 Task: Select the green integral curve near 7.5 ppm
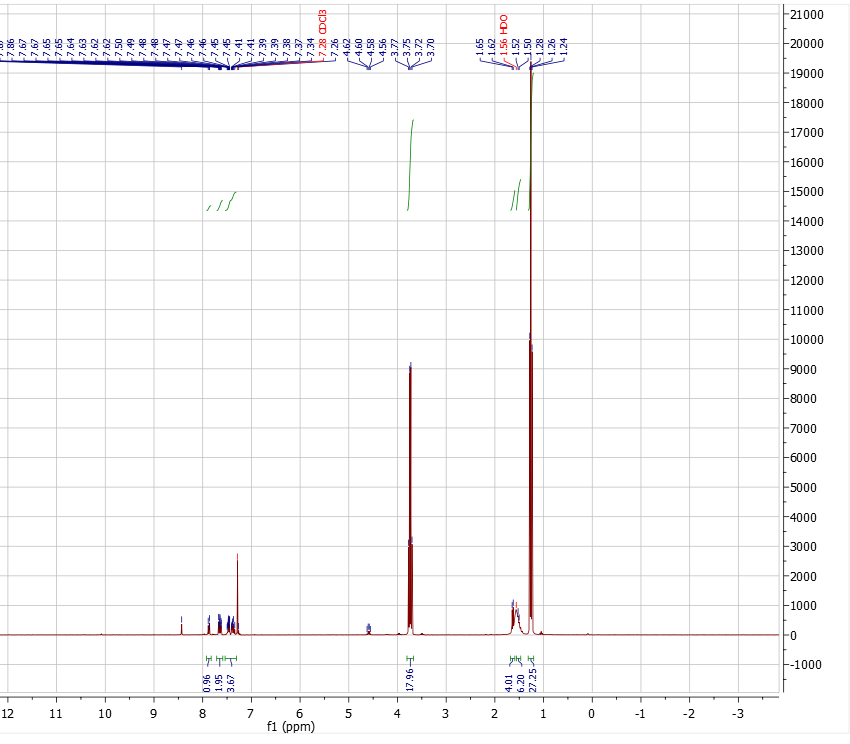point(222,200)
